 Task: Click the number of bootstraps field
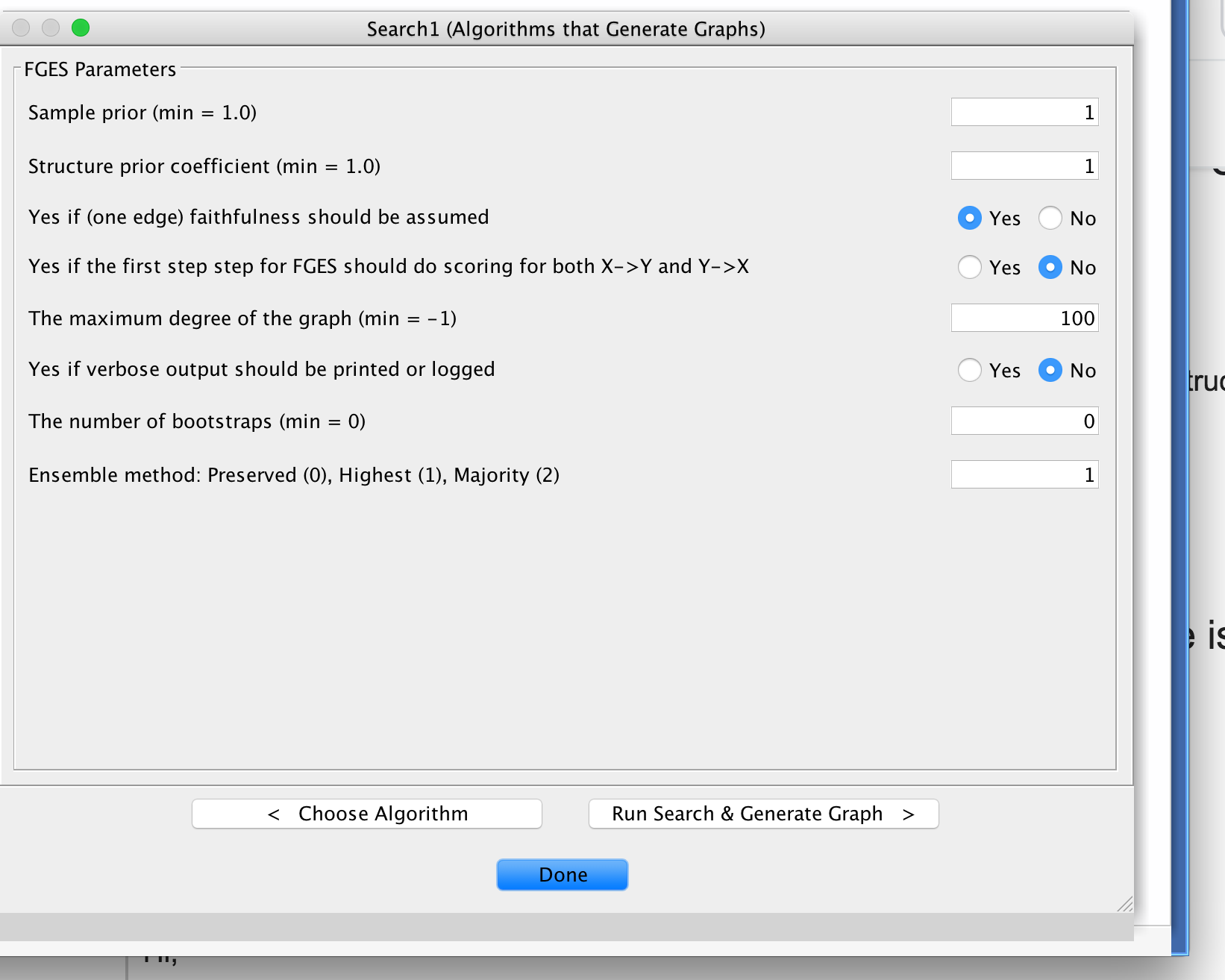pos(1024,421)
